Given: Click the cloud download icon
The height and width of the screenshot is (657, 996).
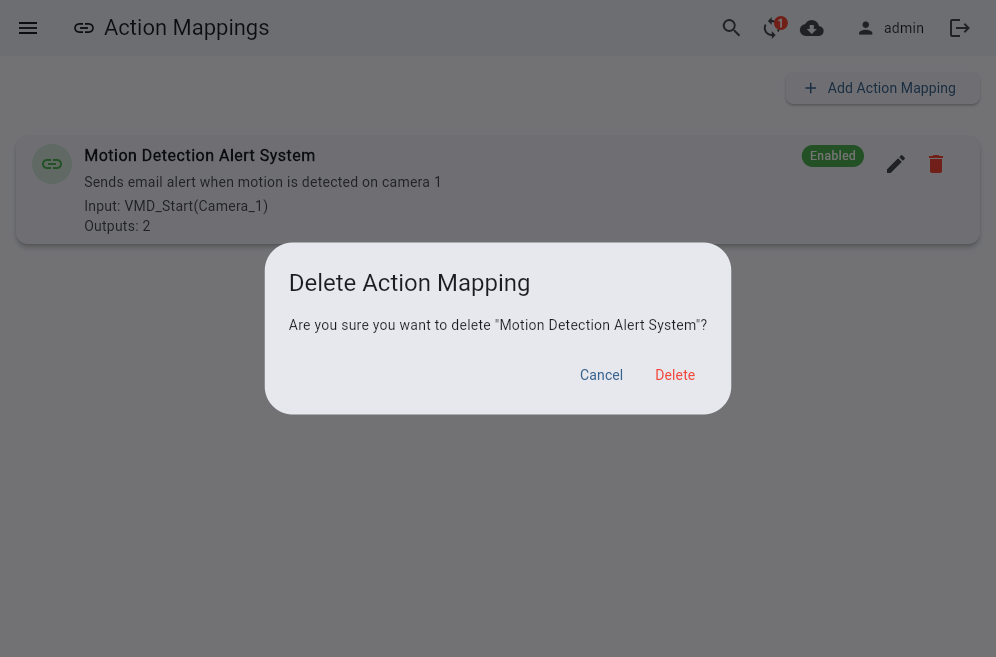Looking at the screenshot, I should click(812, 28).
